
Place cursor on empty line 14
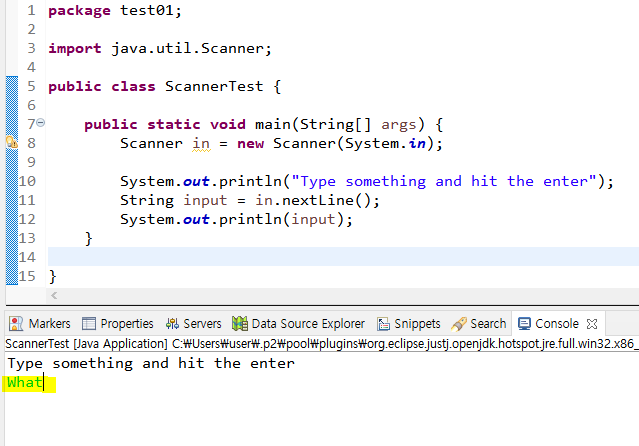tap(343, 256)
